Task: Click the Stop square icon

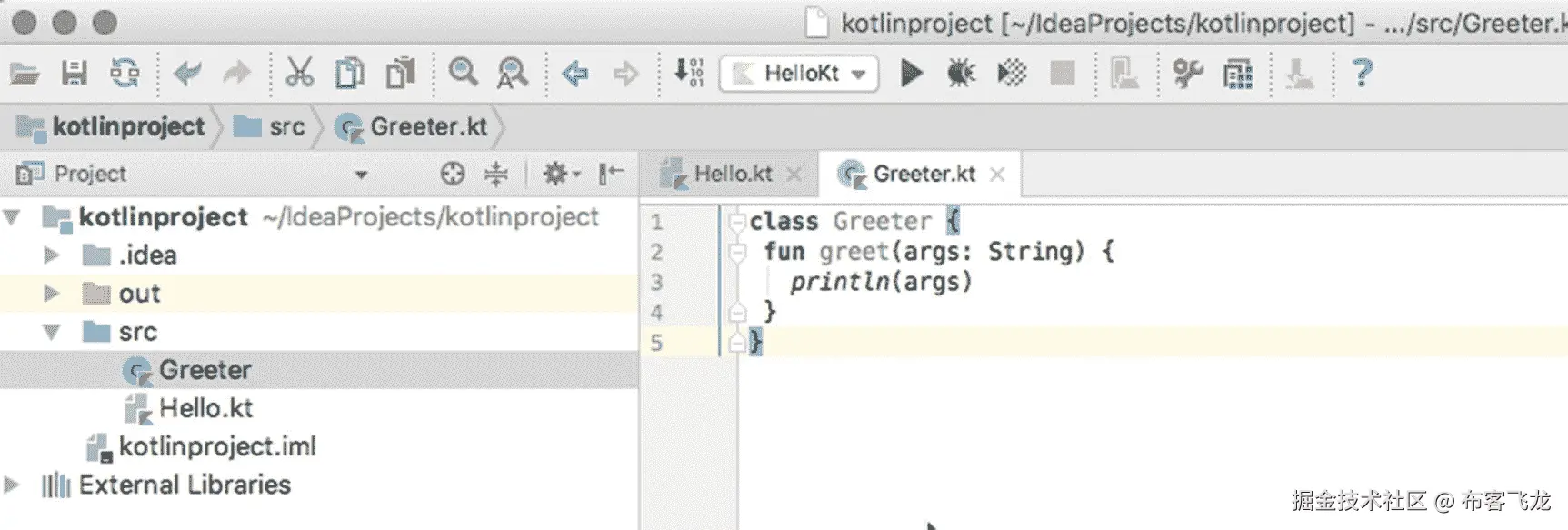Action: 1062,73
